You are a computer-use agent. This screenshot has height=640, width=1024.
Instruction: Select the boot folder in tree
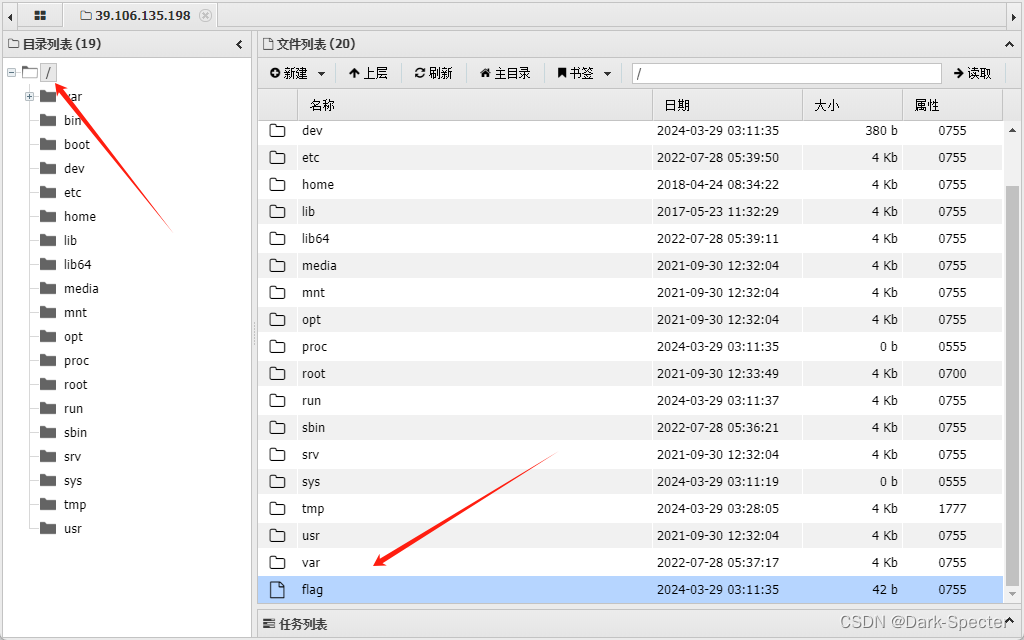[x=76, y=144]
